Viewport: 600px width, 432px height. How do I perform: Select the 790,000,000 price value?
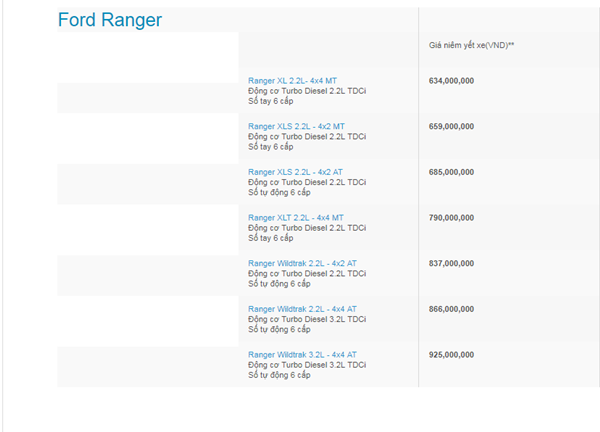[x=451, y=217]
